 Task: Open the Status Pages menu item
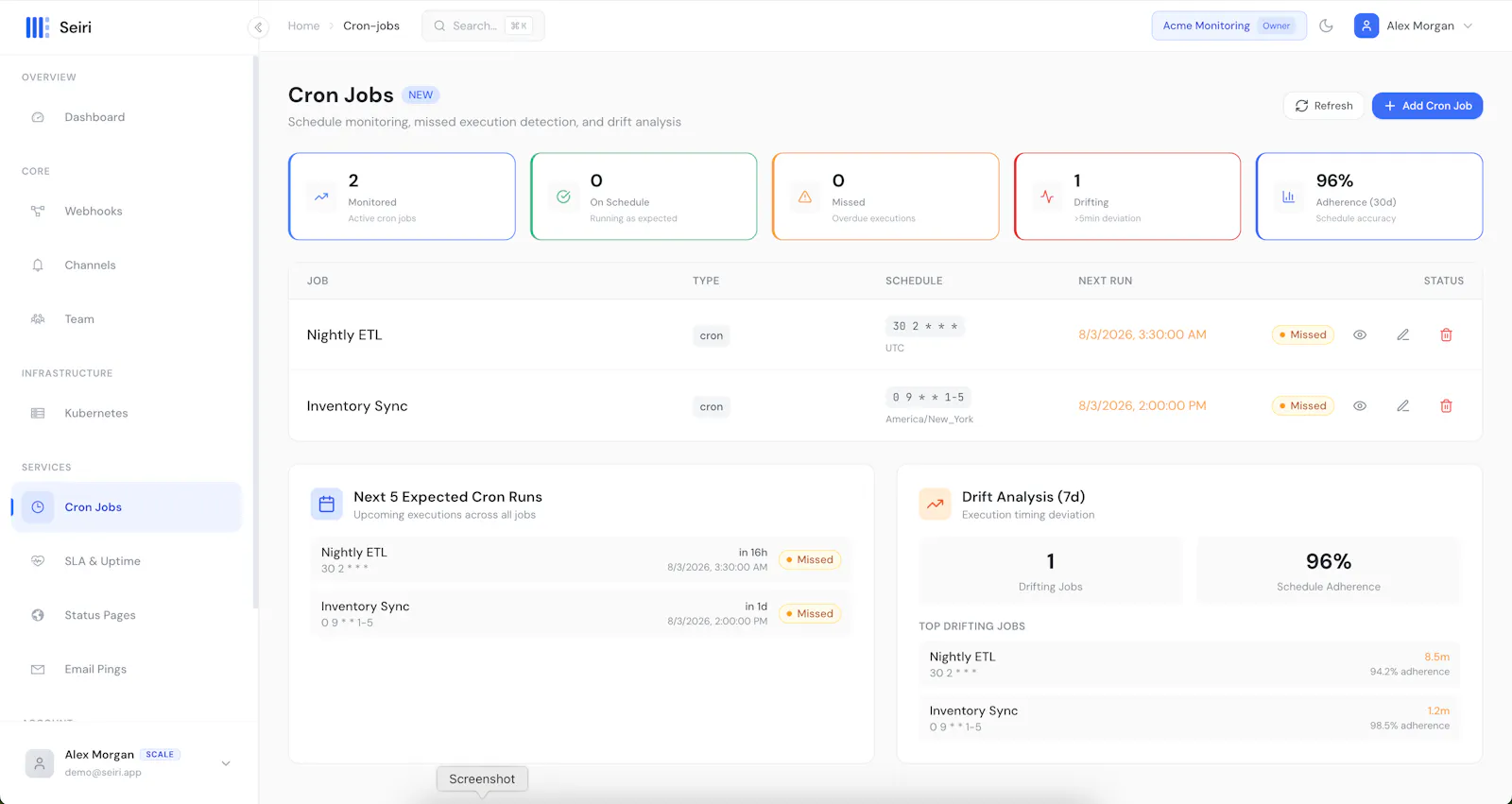coord(127,615)
